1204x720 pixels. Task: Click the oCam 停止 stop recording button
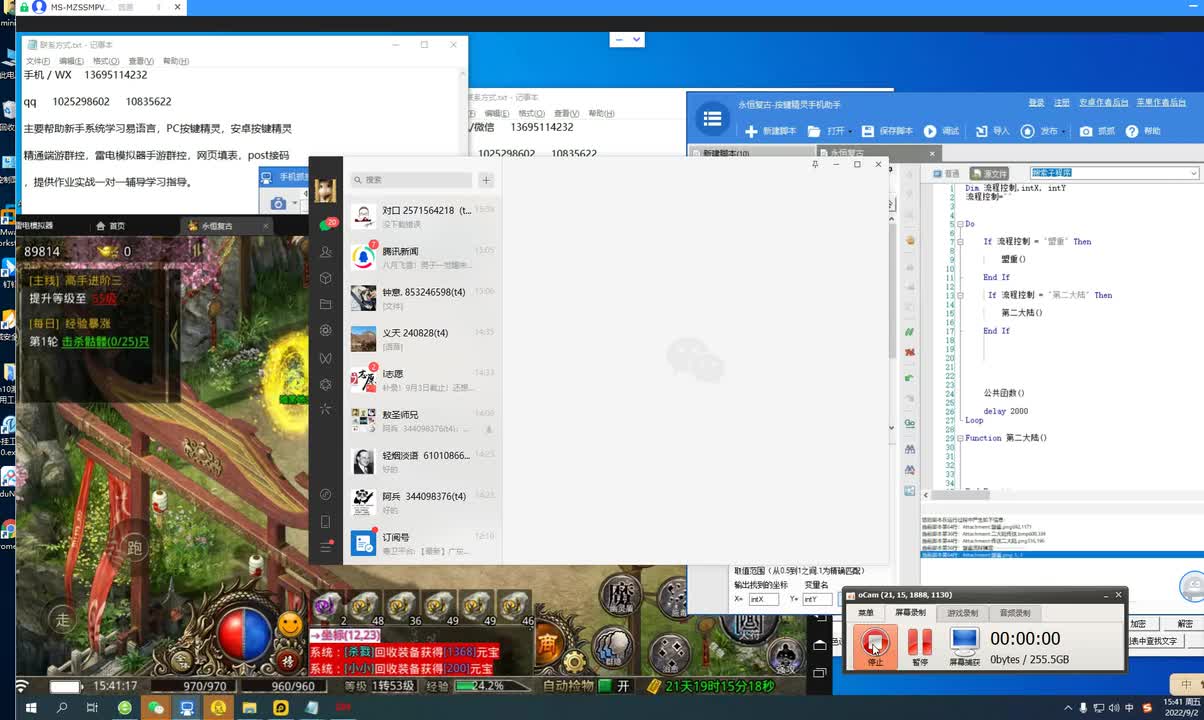click(x=876, y=645)
